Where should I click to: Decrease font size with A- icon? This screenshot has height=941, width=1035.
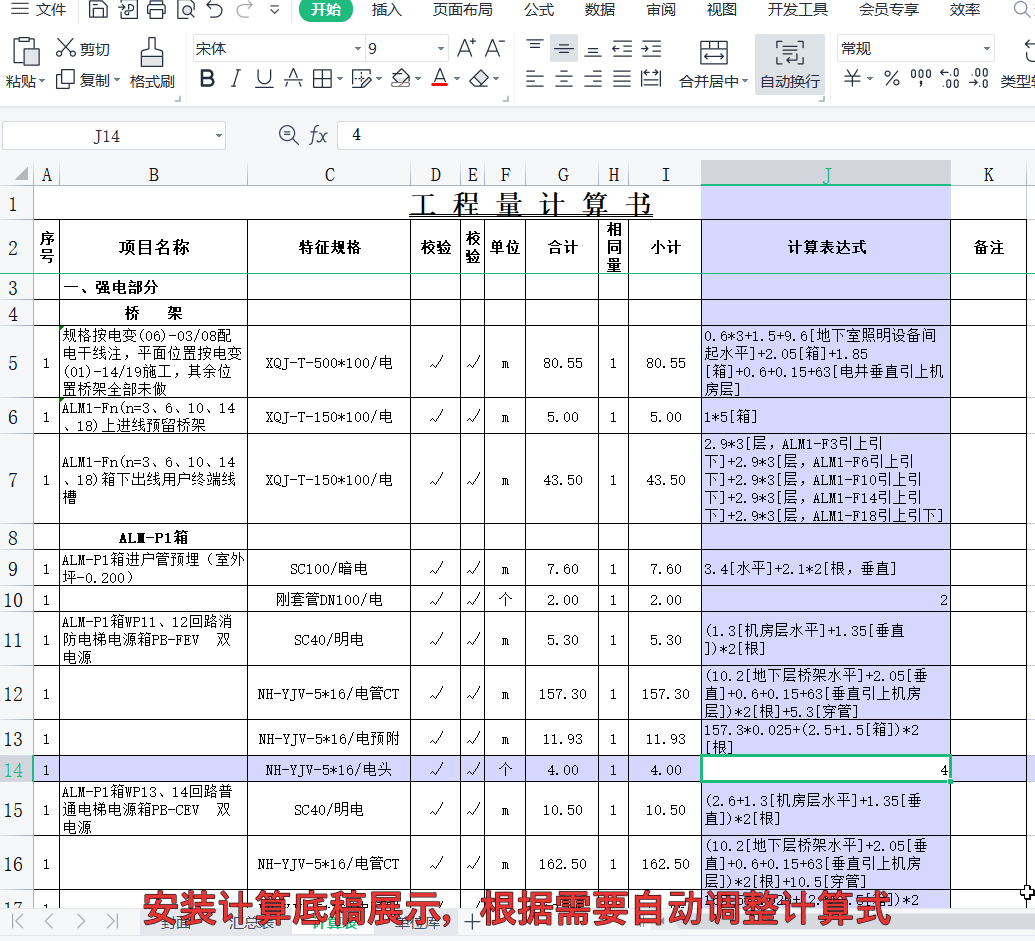[494, 48]
